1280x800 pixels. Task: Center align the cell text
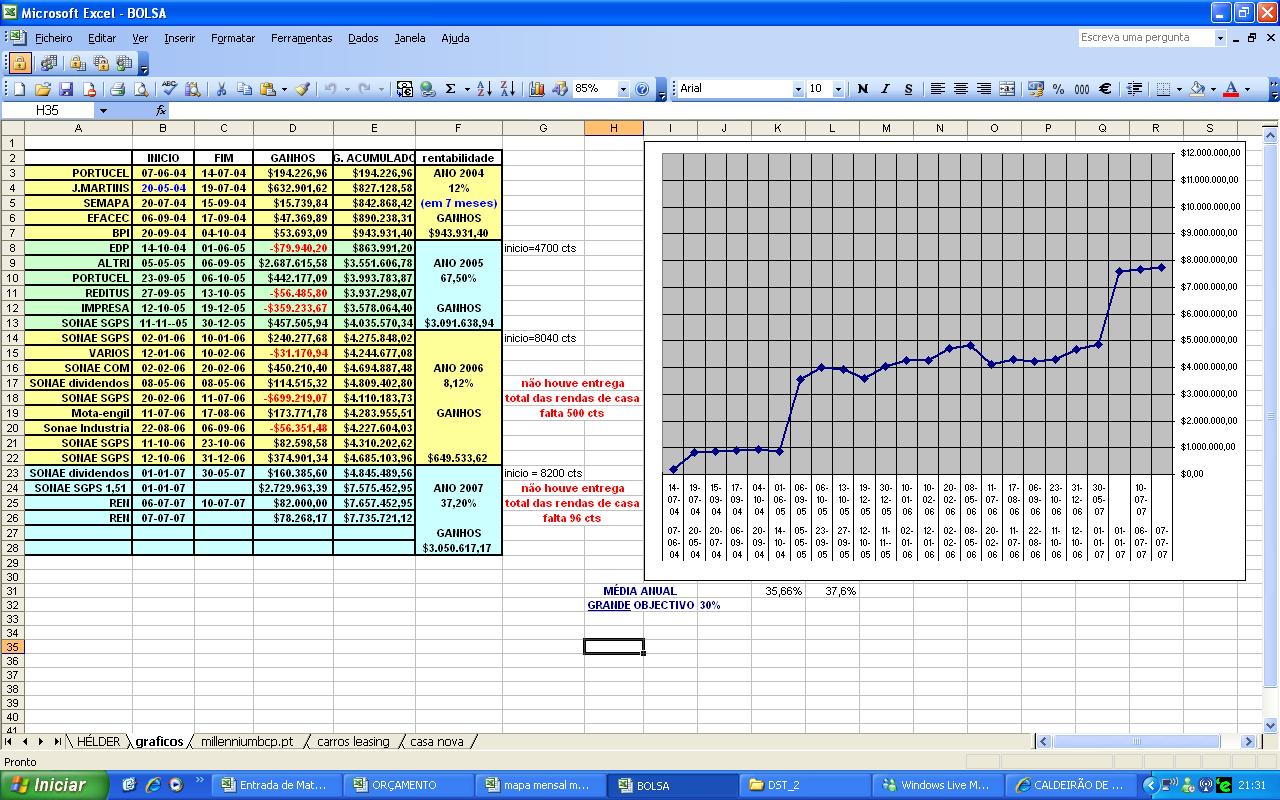click(961, 89)
